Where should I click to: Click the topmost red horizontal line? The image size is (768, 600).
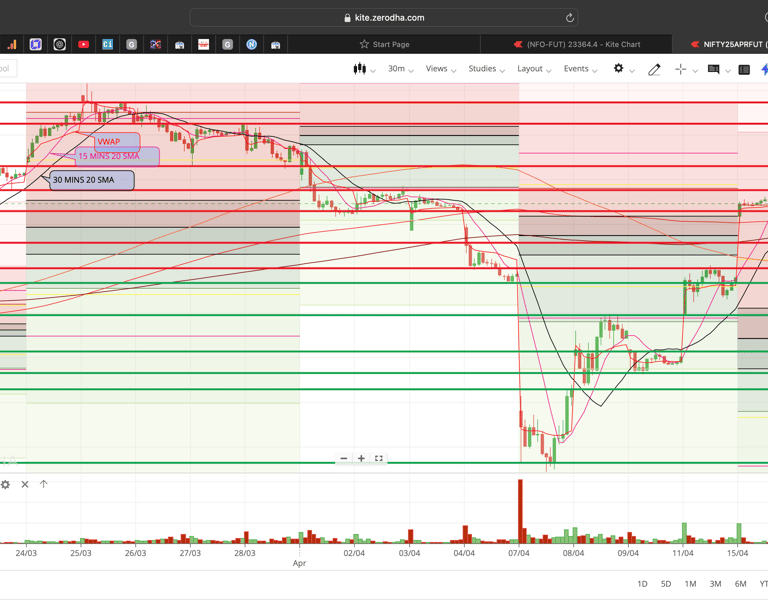384,102
